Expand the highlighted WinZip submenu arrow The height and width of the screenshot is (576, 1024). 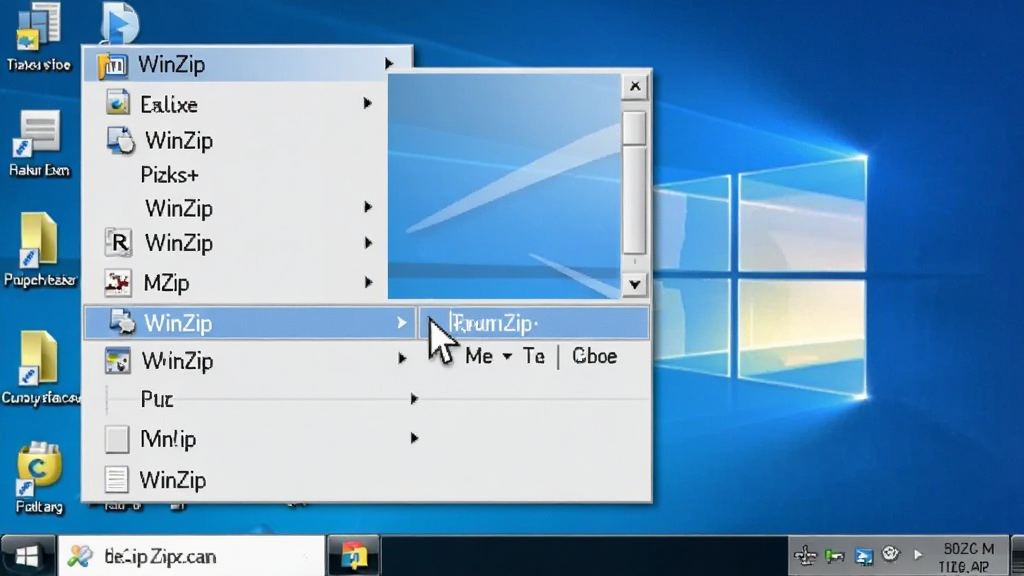click(x=402, y=323)
